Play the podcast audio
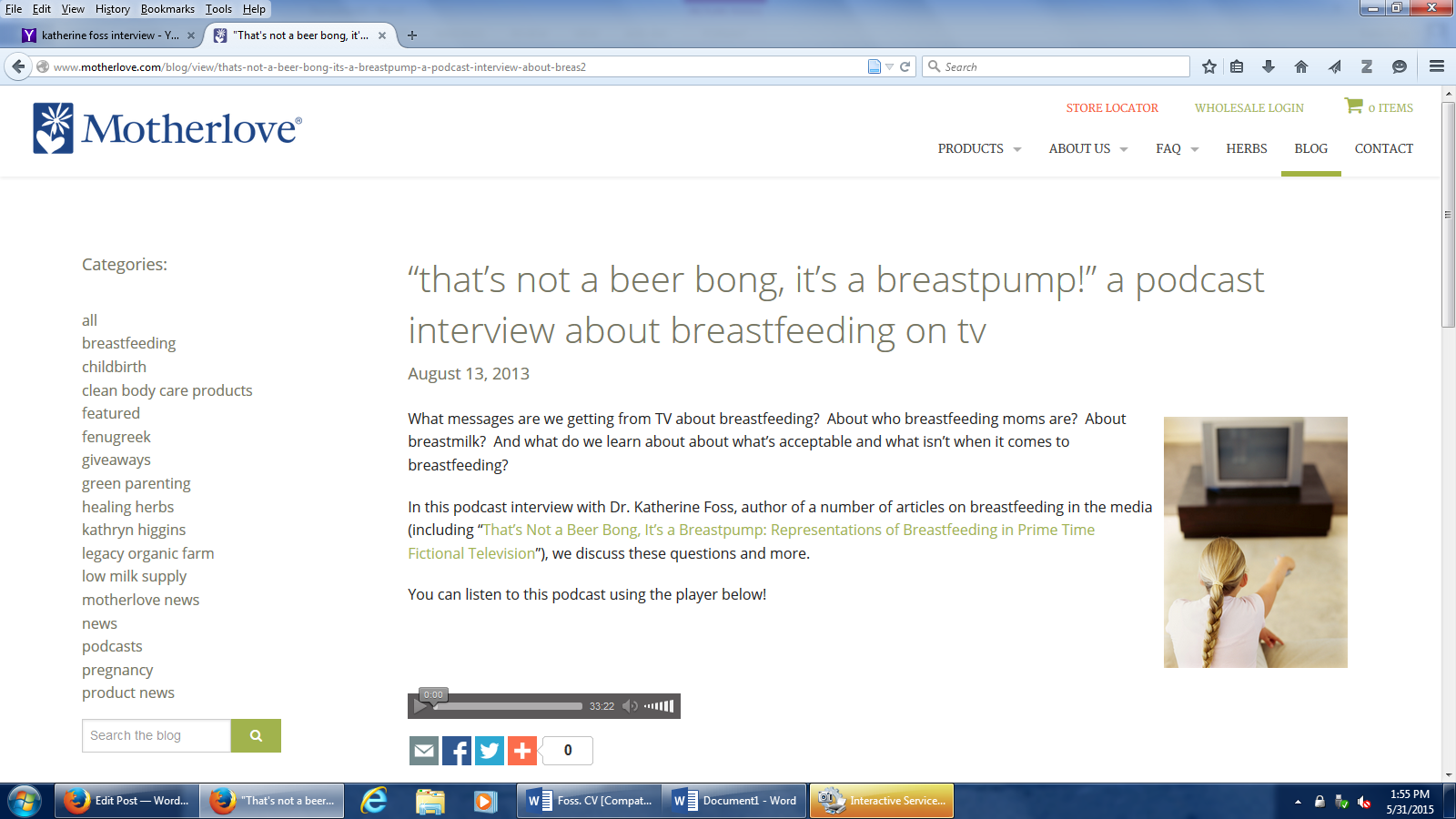This screenshot has height=819, width=1456. tap(420, 706)
